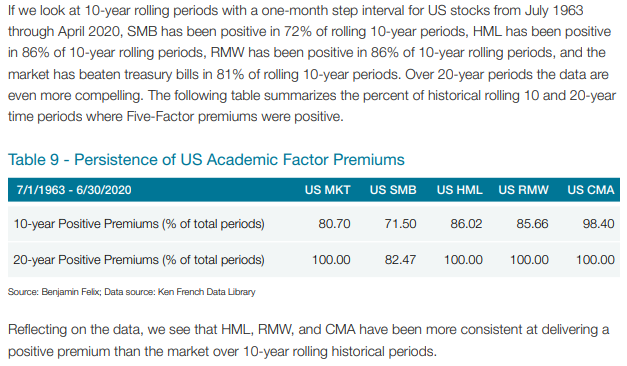Click the 82.47 value in the 20-year row
627x366 pixels.
click(x=400, y=260)
